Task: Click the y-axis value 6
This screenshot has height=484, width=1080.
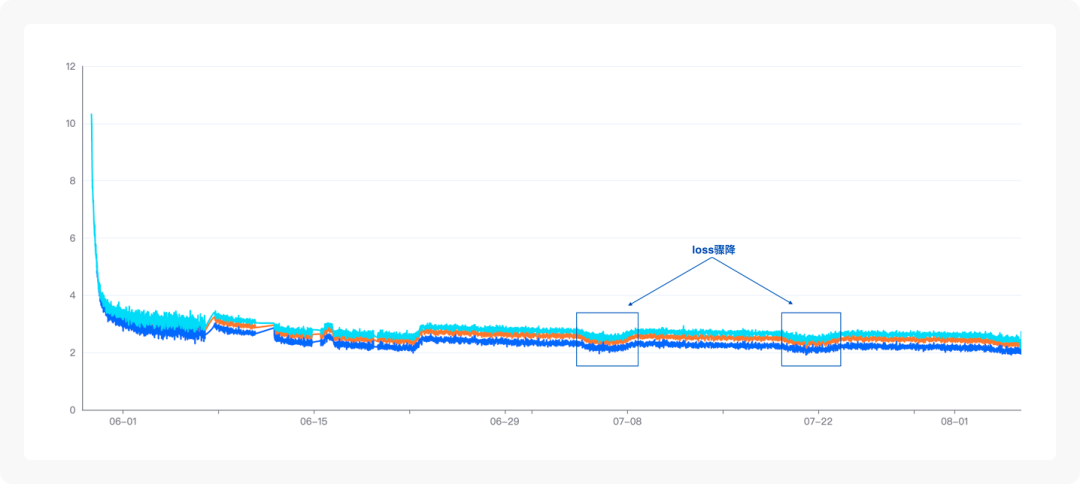Action: point(73,238)
